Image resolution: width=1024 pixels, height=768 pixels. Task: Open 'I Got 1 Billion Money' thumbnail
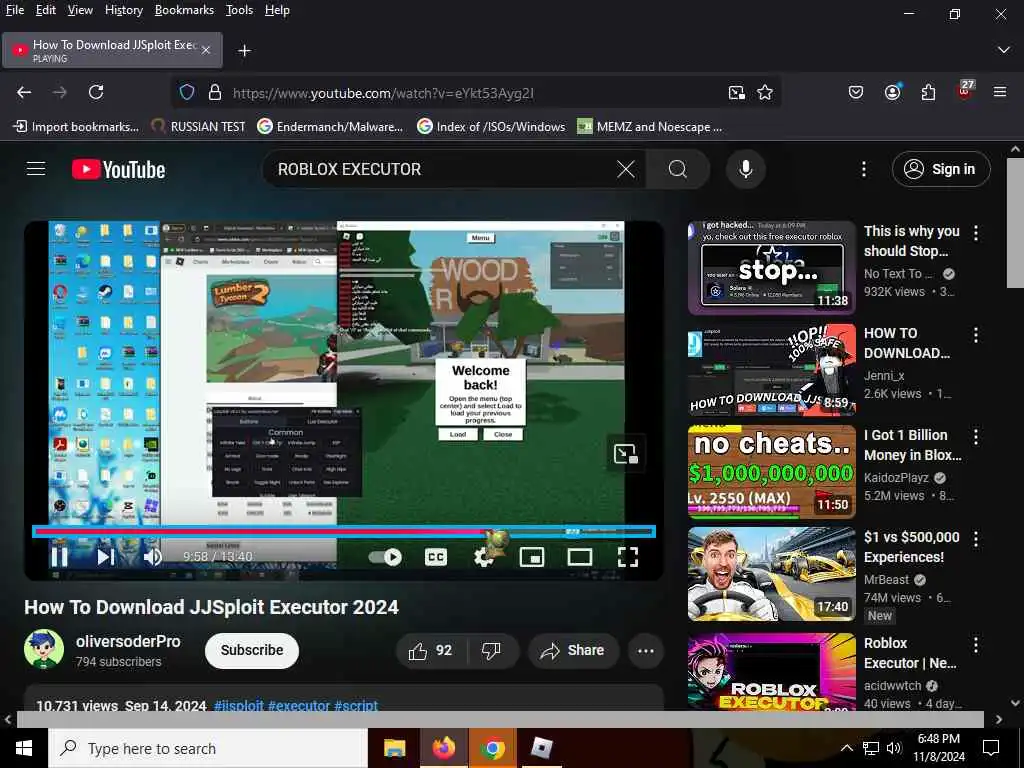click(772, 472)
